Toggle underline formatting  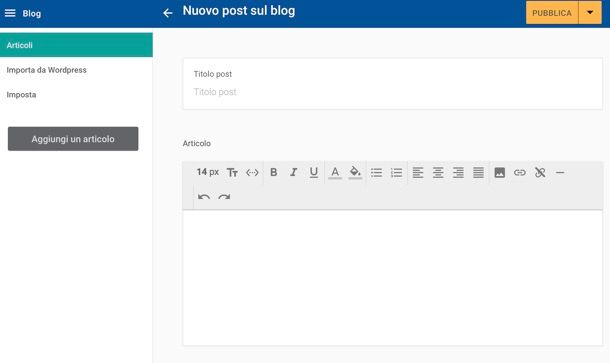click(314, 172)
